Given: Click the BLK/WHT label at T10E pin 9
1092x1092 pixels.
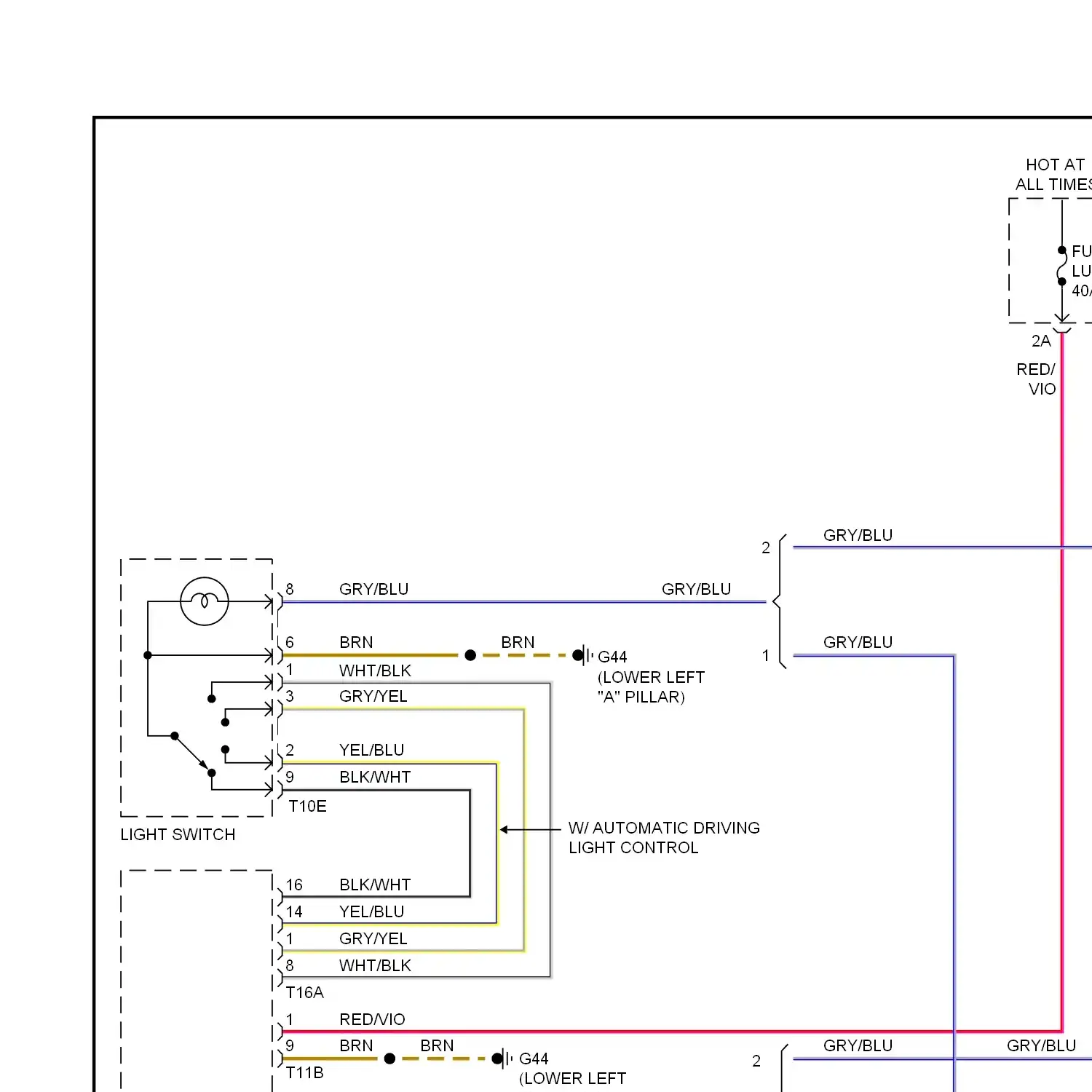Looking at the screenshot, I should coord(375,777).
